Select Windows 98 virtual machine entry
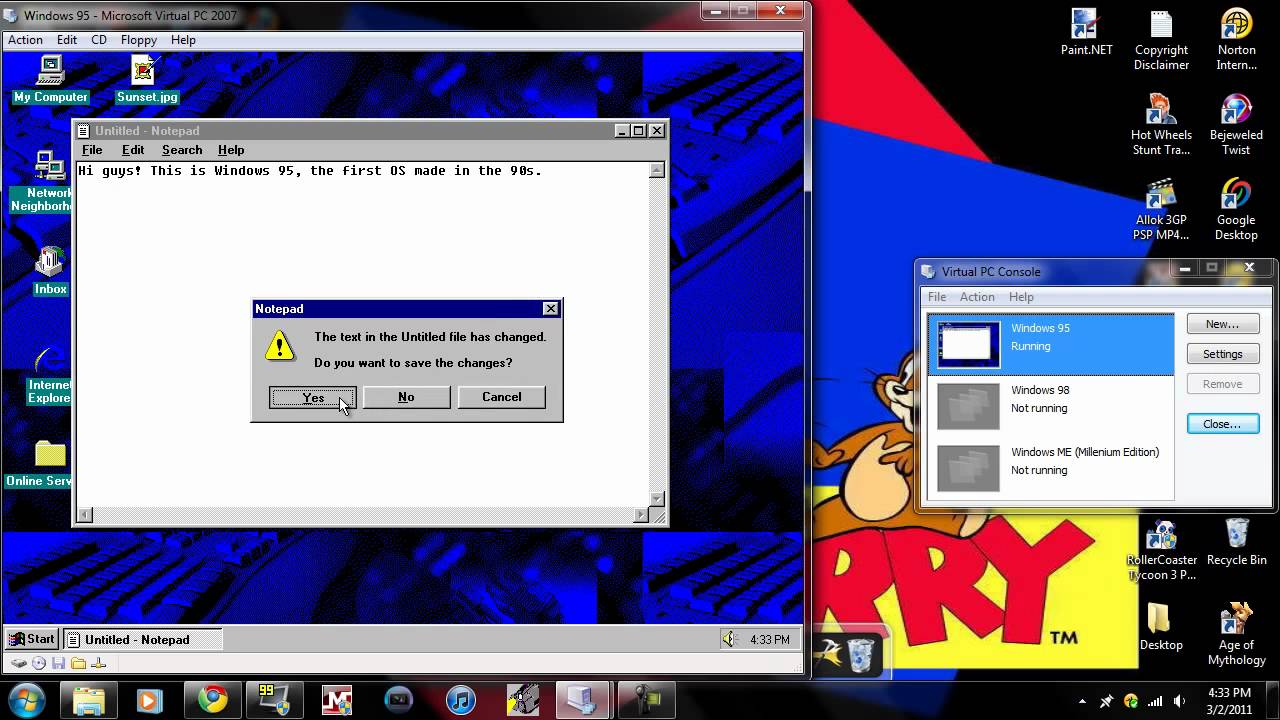Screen dimensions: 1280x720 tap(1051, 406)
